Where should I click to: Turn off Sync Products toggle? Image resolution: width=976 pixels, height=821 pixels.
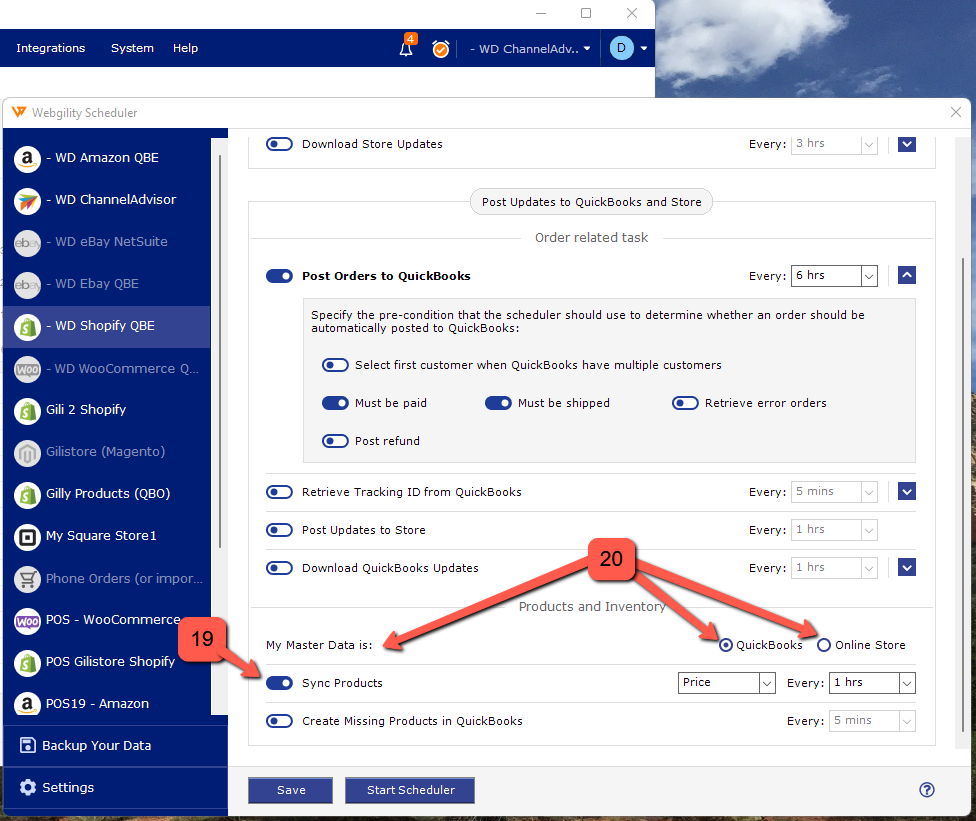tap(279, 683)
